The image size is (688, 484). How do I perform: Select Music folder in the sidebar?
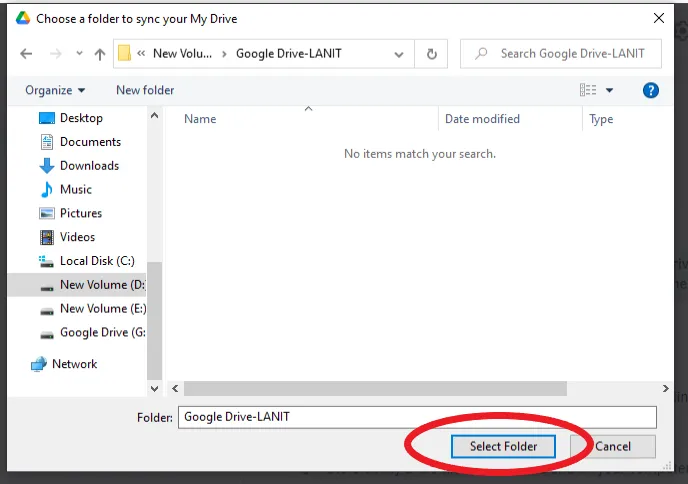point(75,189)
